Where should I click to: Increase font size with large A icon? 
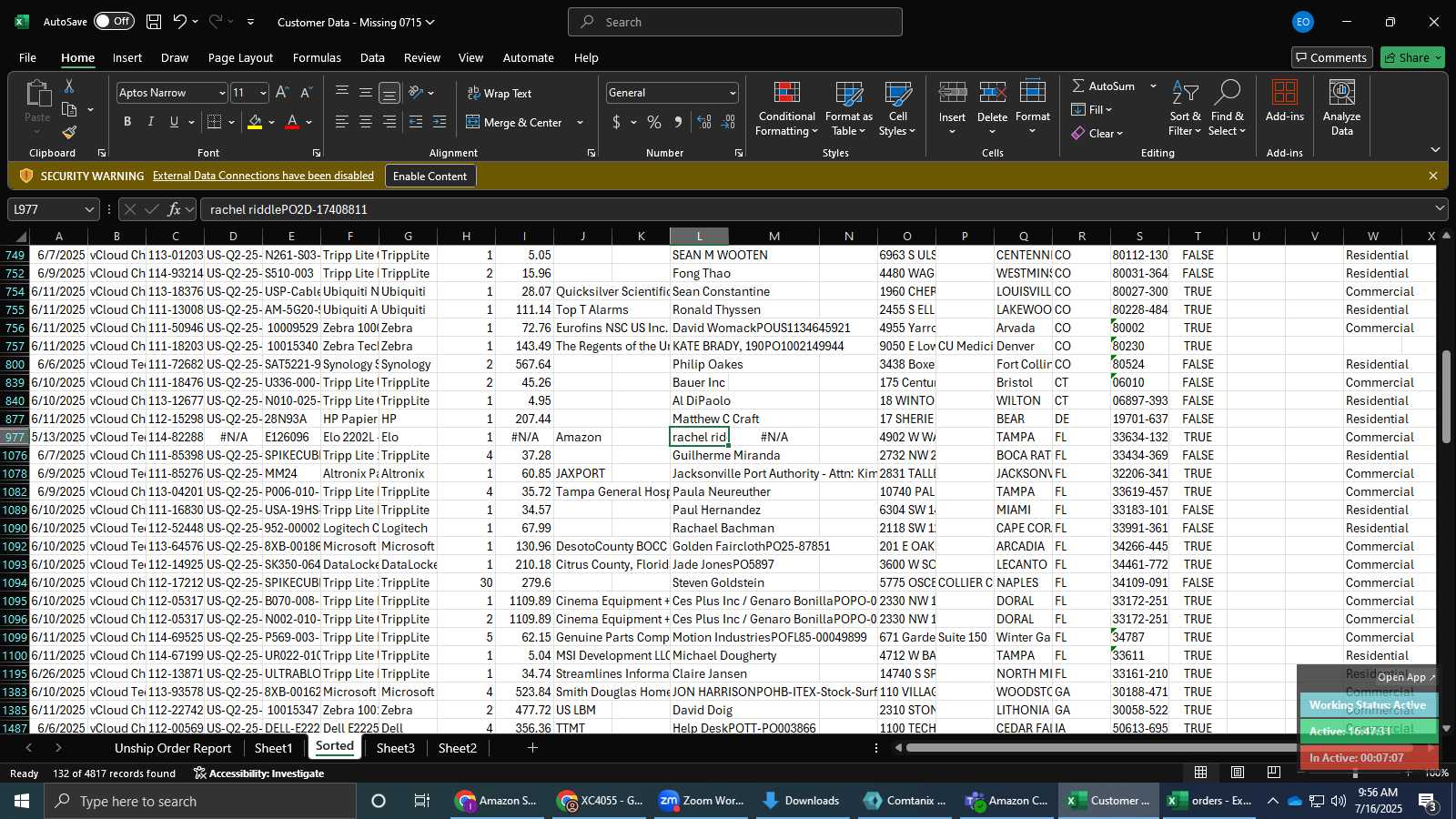(282, 93)
